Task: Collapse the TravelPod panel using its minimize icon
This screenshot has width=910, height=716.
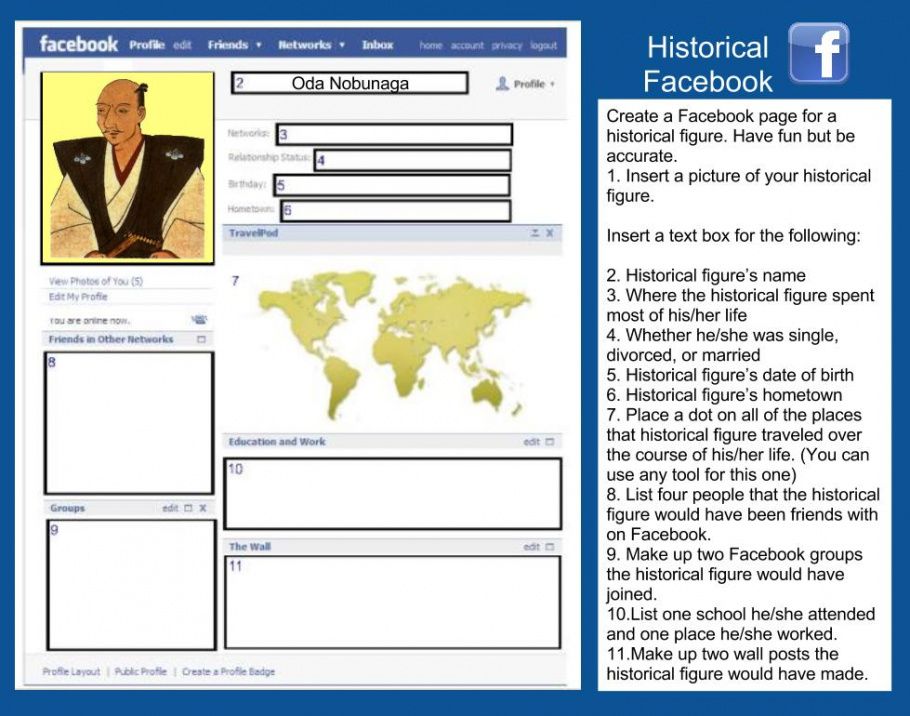Action: coord(535,233)
